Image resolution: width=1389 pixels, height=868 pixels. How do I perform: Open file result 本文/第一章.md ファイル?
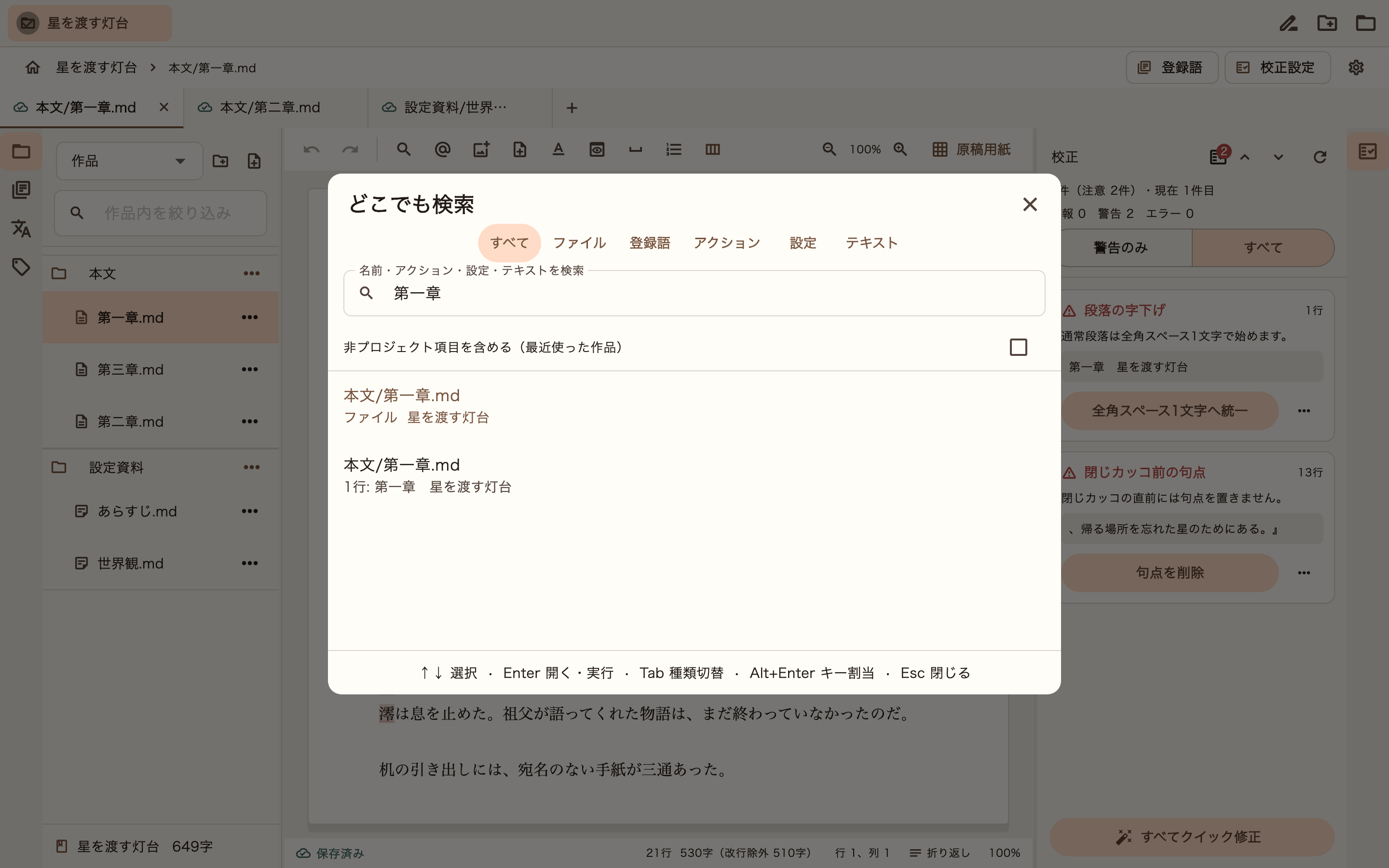point(694,406)
